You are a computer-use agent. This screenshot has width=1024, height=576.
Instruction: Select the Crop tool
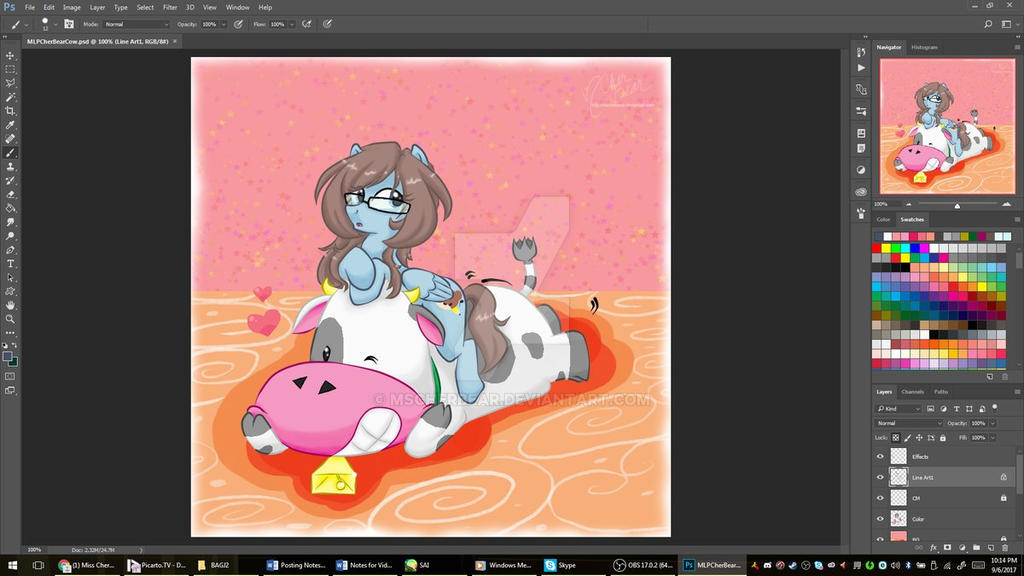point(10,111)
